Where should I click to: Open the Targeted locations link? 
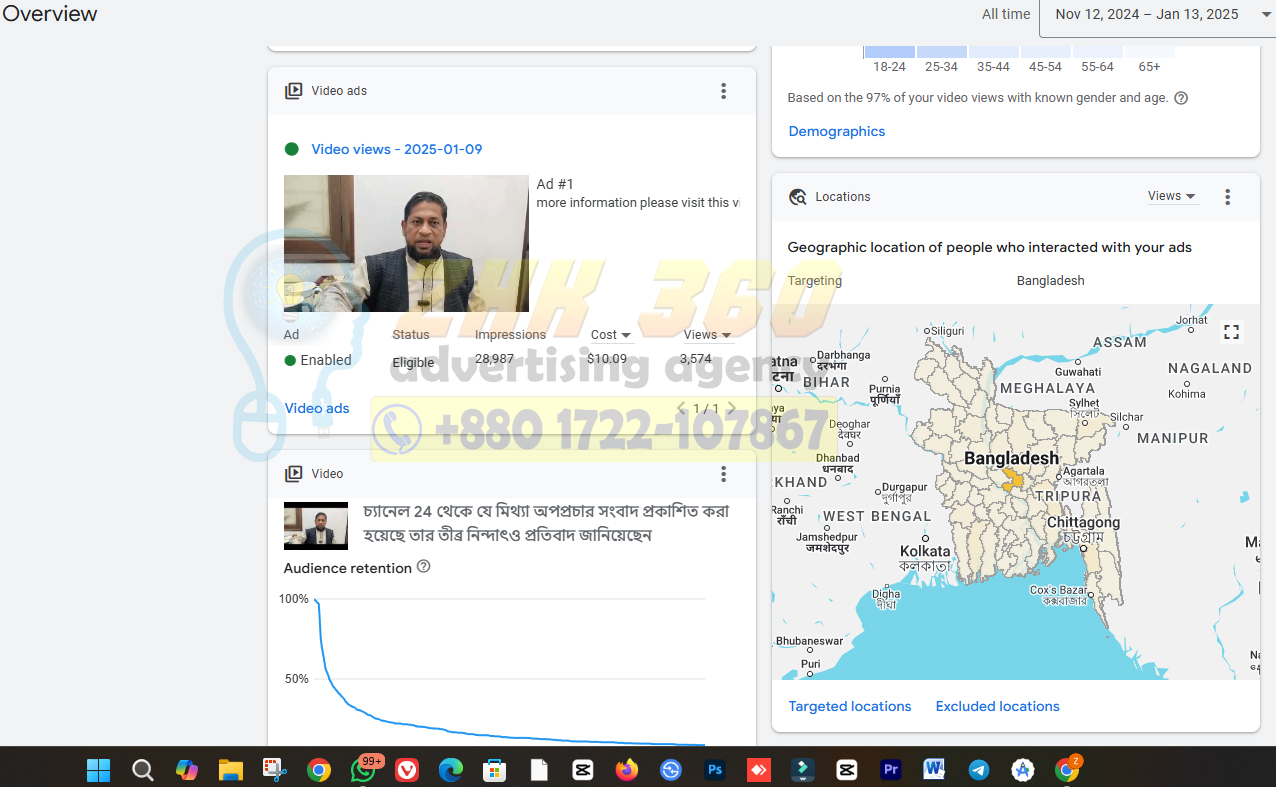[850, 706]
